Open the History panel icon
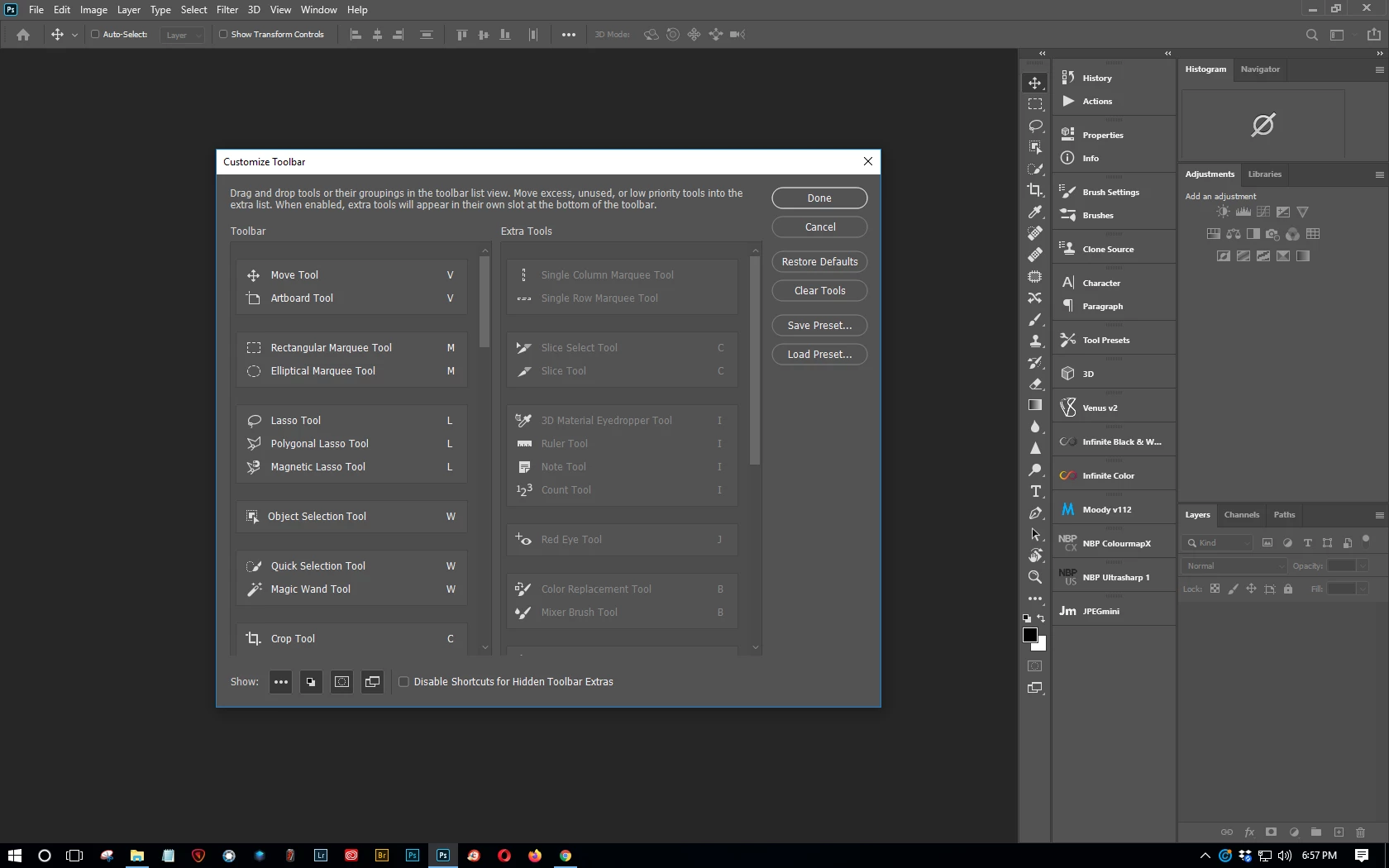The height and width of the screenshot is (868, 1389). 1068,78
